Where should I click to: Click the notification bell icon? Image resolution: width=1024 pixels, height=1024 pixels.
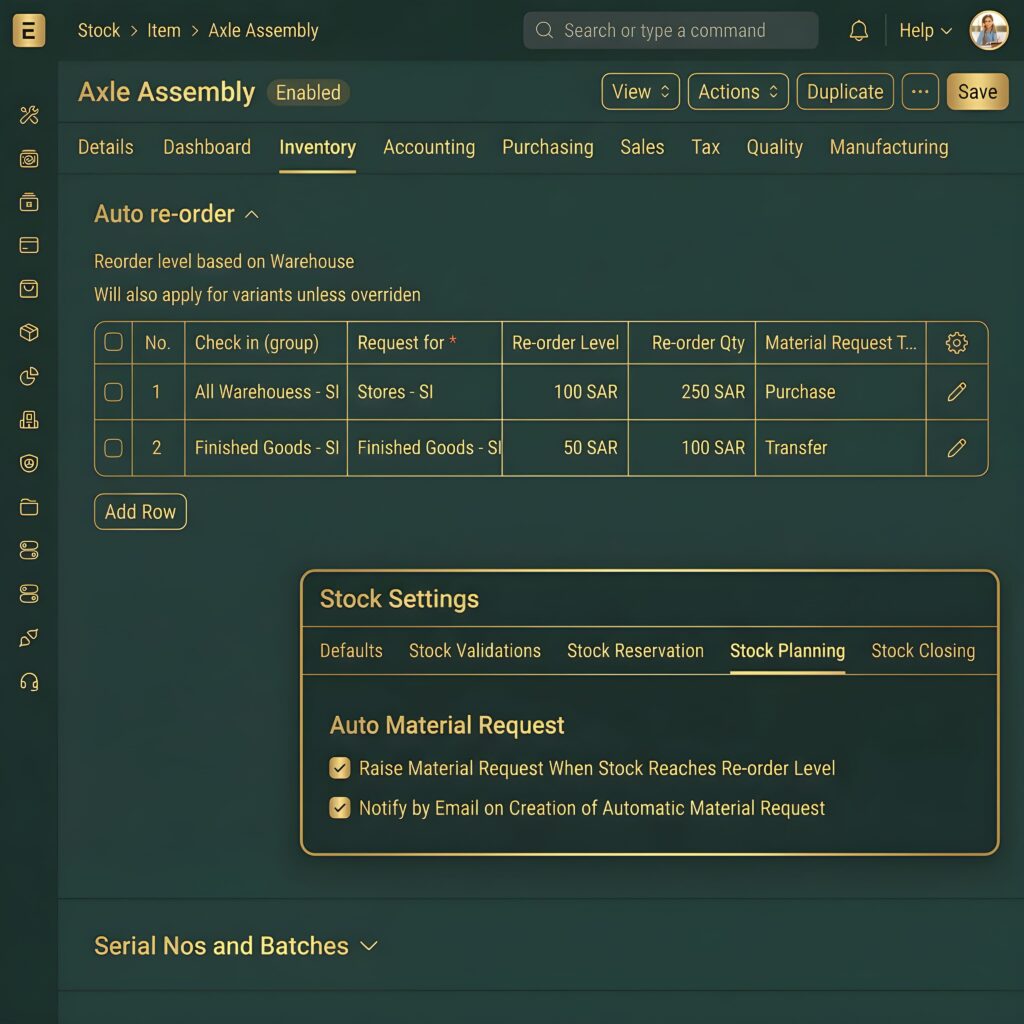[x=858, y=31]
